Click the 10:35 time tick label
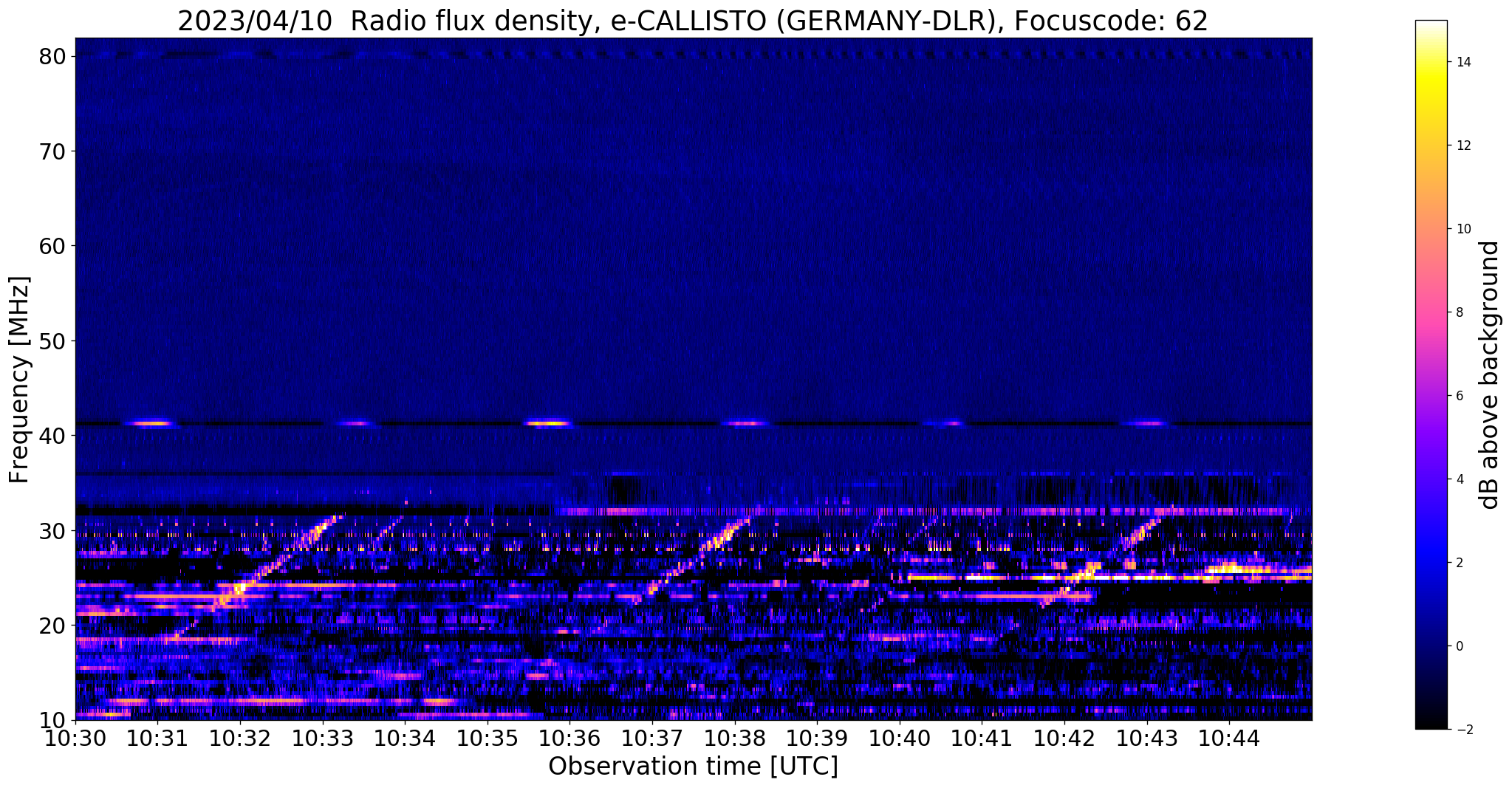 488,738
